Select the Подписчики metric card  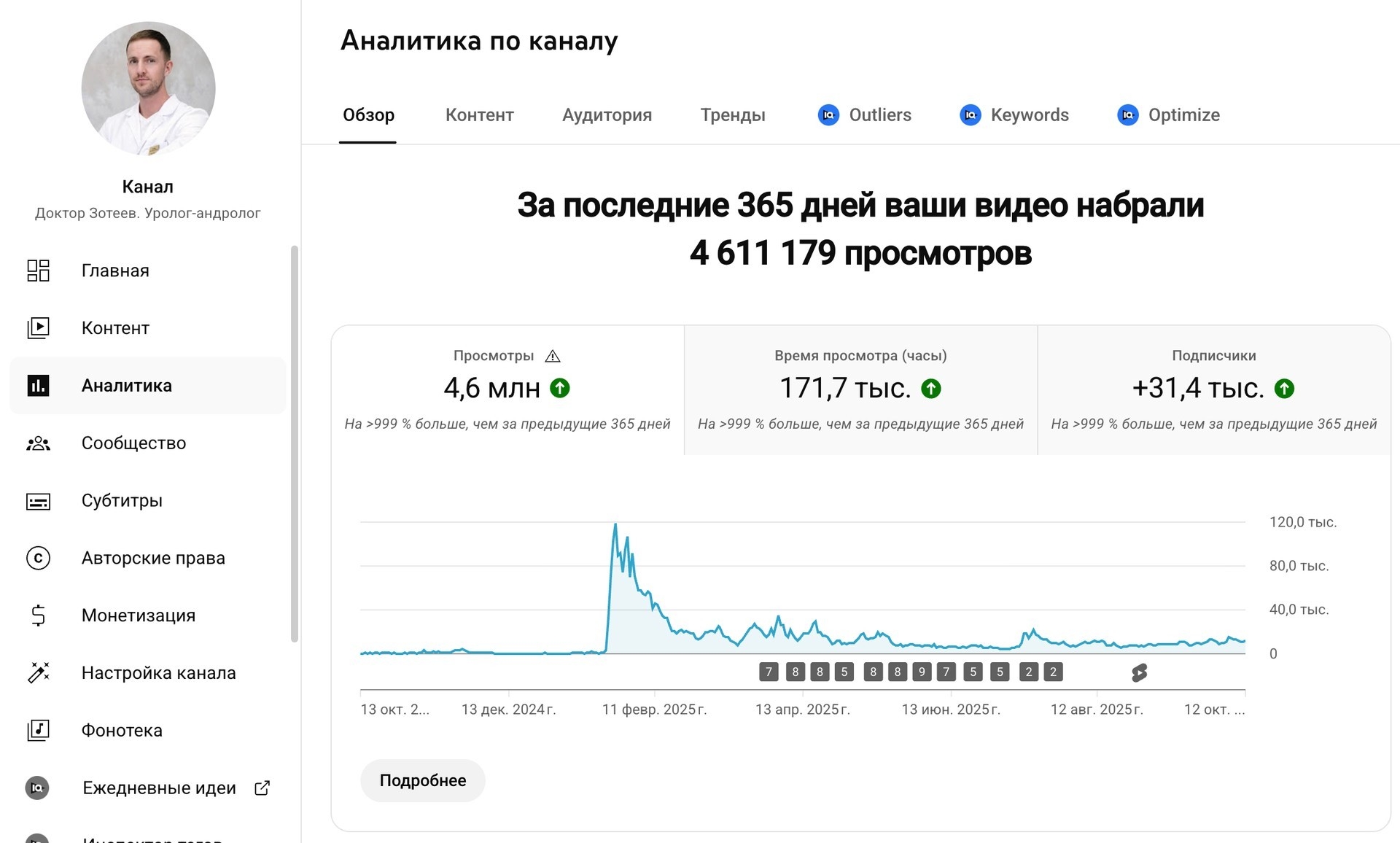click(x=1213, y=390)
